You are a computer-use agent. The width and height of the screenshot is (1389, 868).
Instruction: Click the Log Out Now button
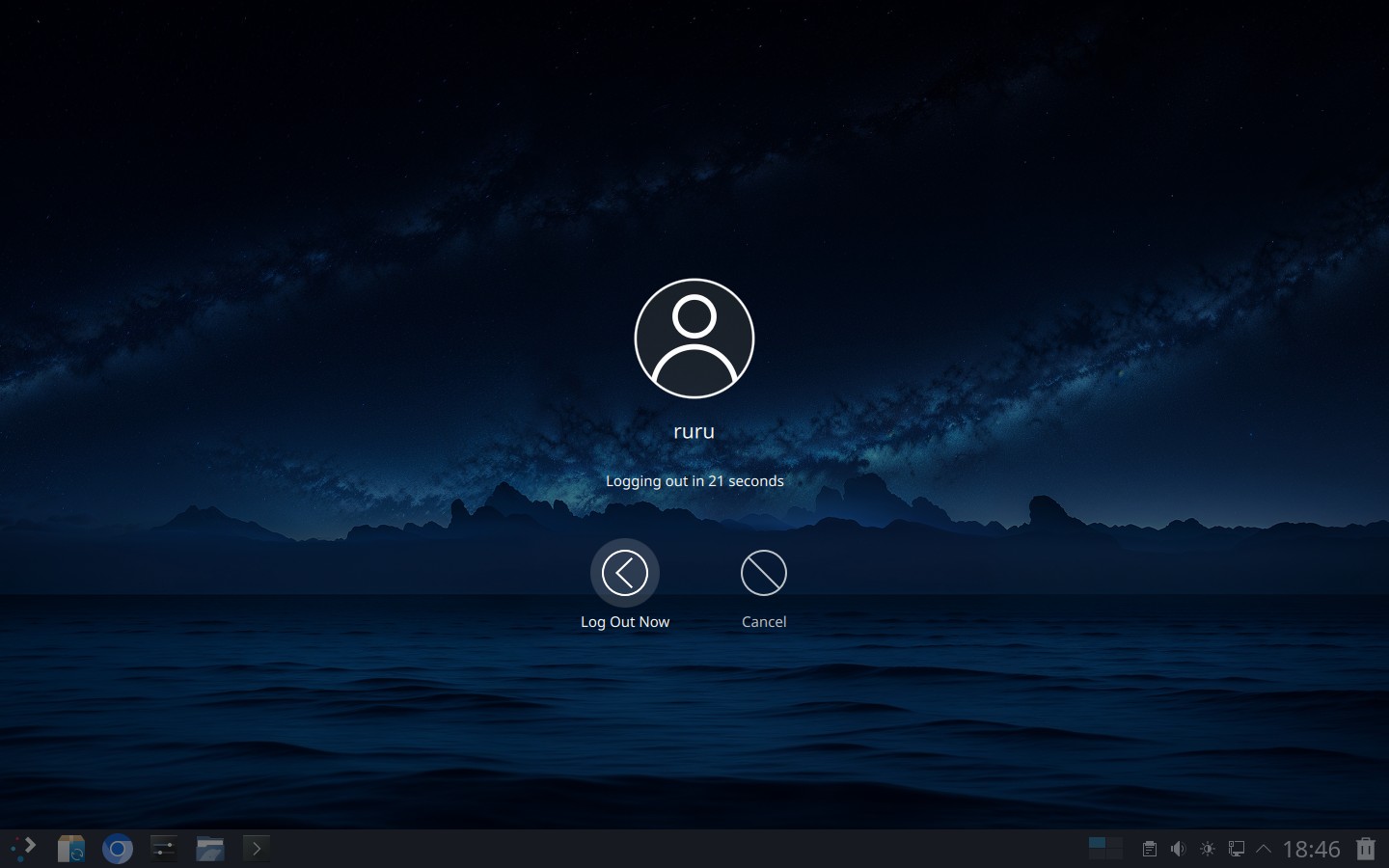tap(624, 573)
